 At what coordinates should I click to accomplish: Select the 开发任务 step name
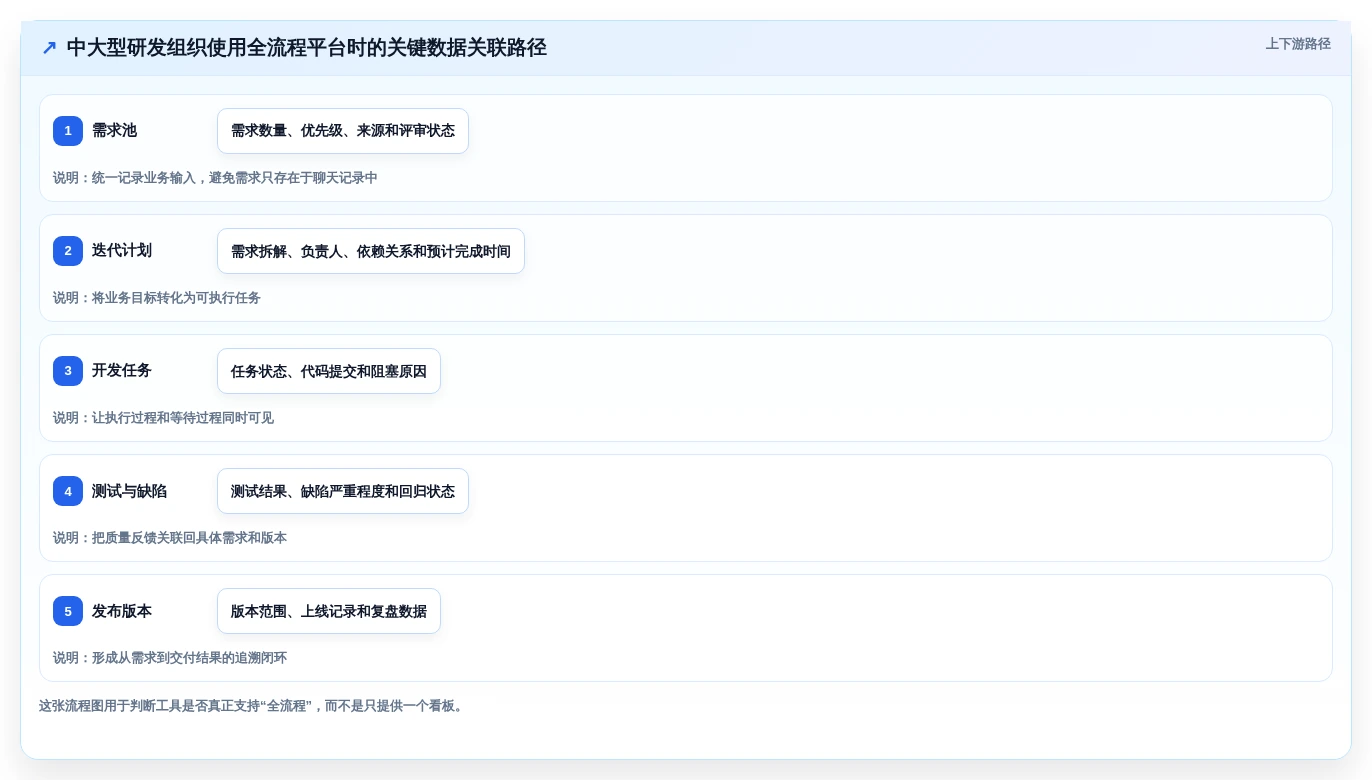pyautogui.click(x=122, y=371)
